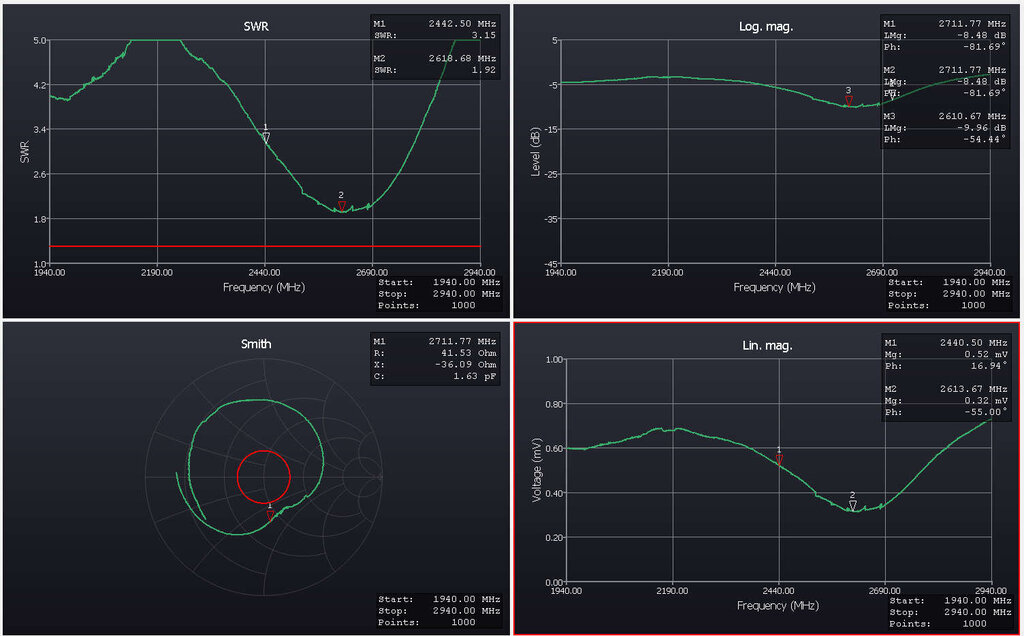This screenshot has height=636, width=1024.
Task: Select marker 1 on the SWR trace
Action: [x=266, y=137]
